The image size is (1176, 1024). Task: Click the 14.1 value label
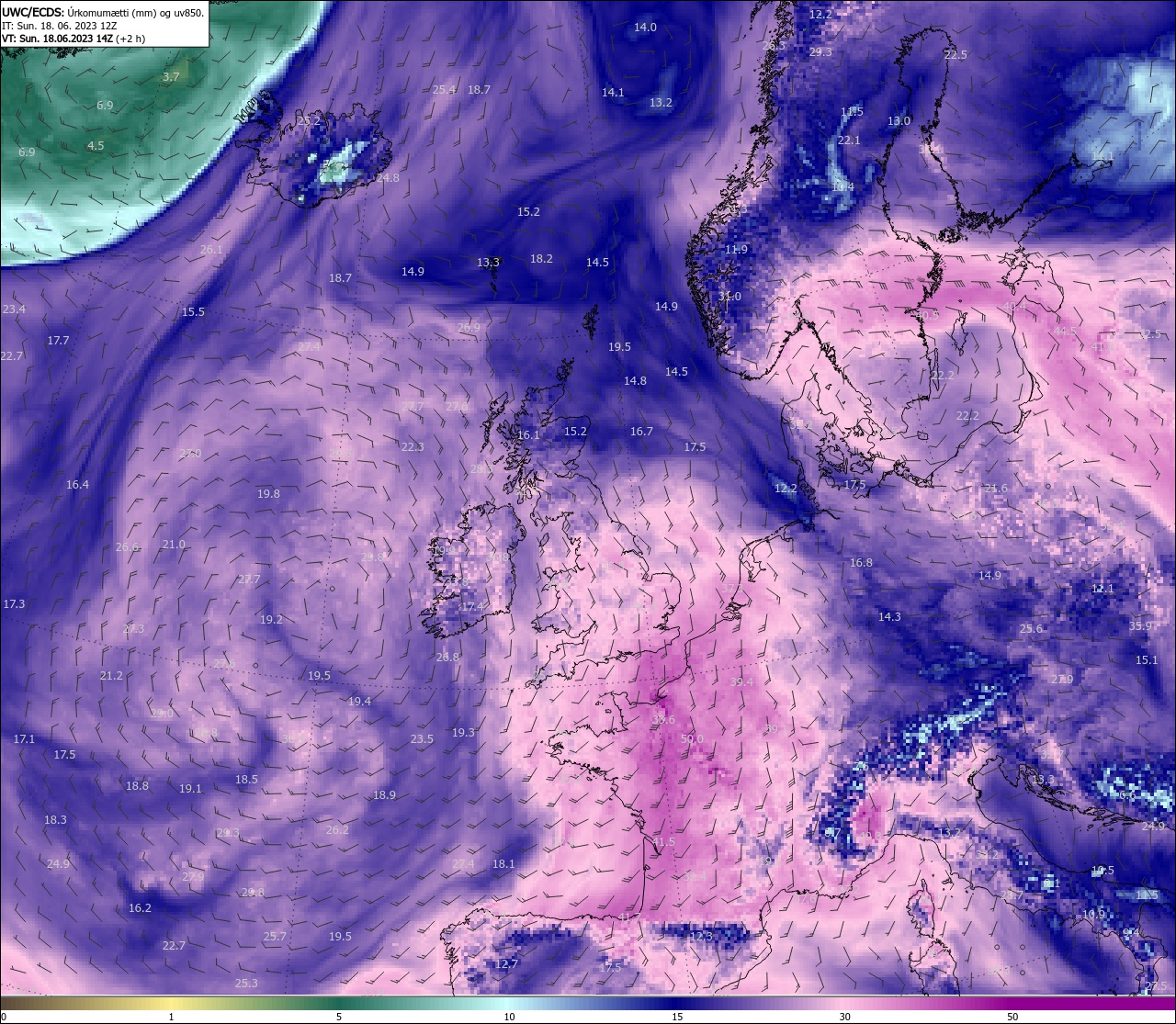[613, 93]
